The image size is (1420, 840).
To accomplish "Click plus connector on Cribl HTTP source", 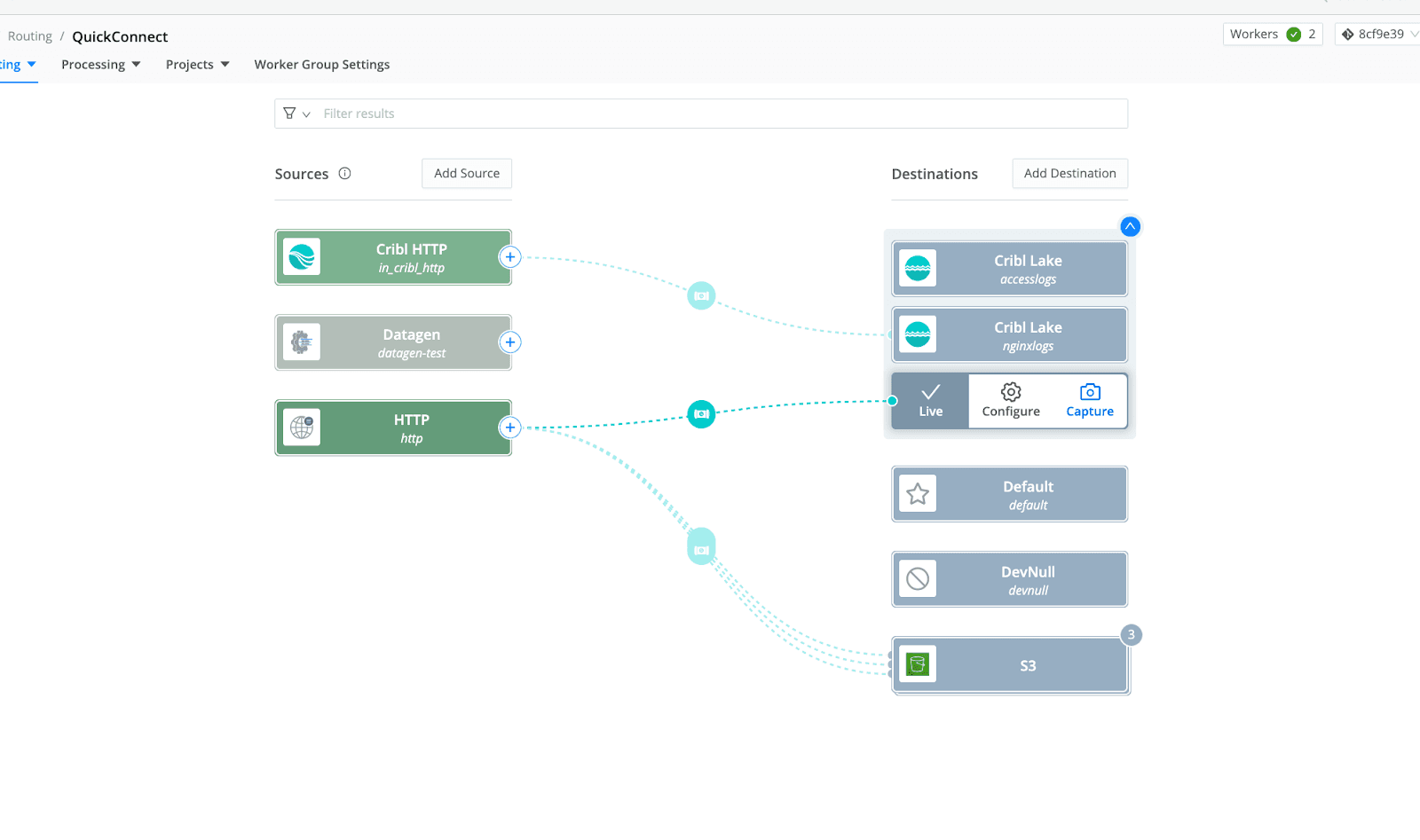I will pos(510,257).
